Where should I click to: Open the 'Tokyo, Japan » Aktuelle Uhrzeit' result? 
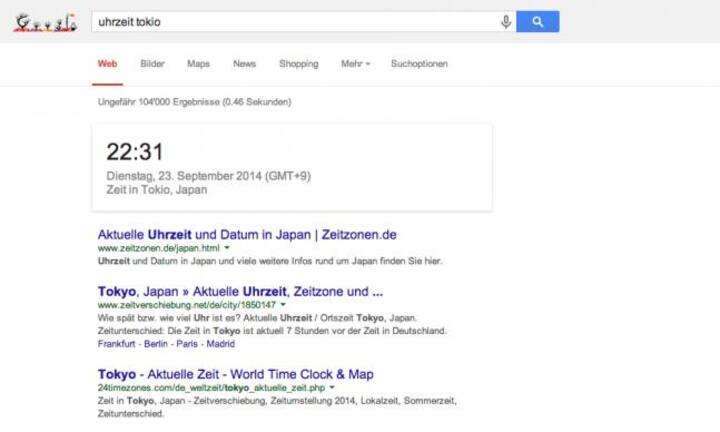240,293
